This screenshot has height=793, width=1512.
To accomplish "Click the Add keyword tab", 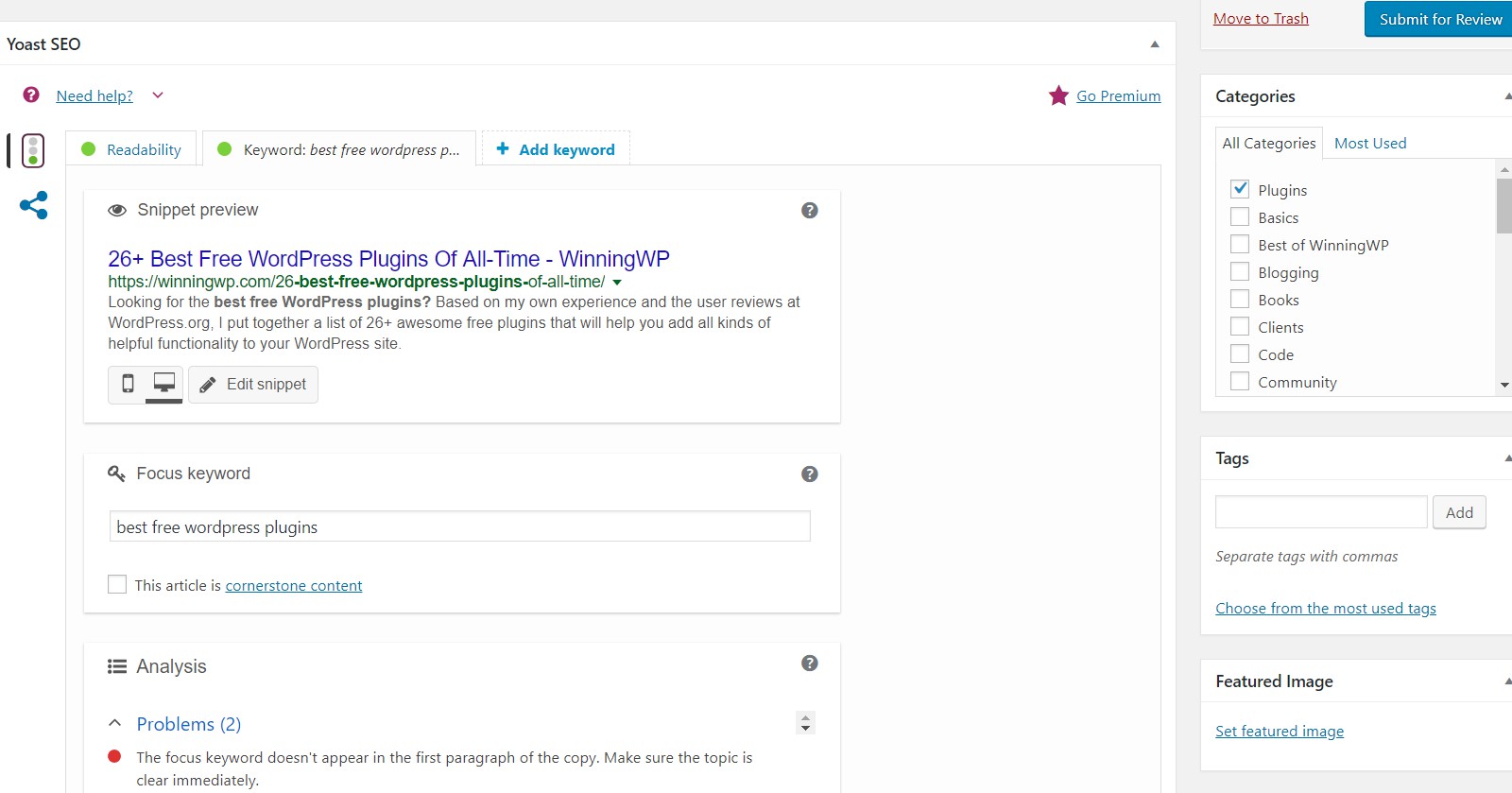I will point(556,149).
